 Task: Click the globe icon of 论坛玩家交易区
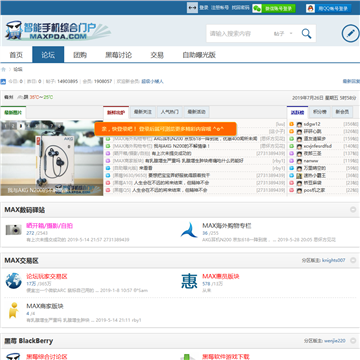point(13,281)
